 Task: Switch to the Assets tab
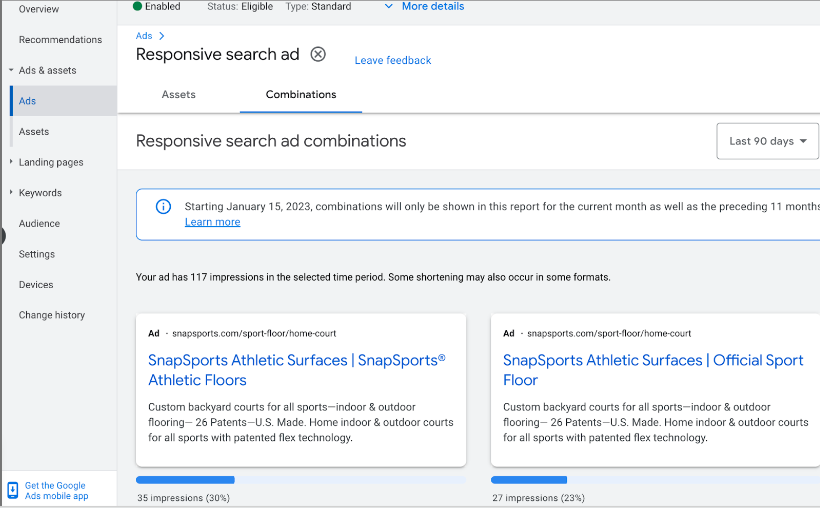coord(178,95)
